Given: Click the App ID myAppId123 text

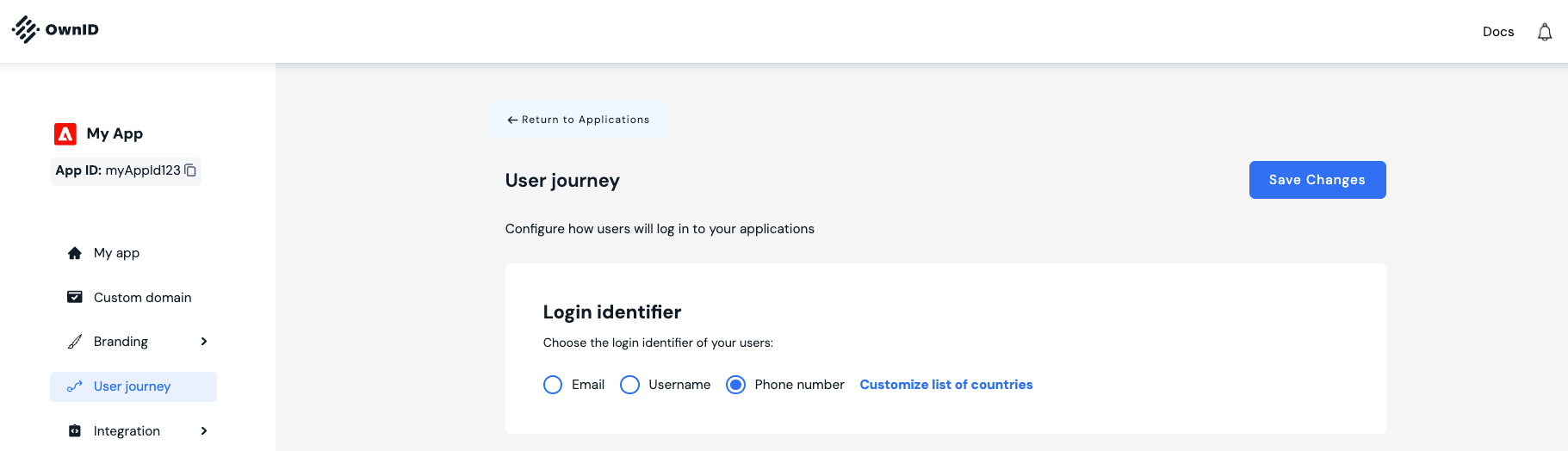Looking at the screenshot, I should coord(118,170).
